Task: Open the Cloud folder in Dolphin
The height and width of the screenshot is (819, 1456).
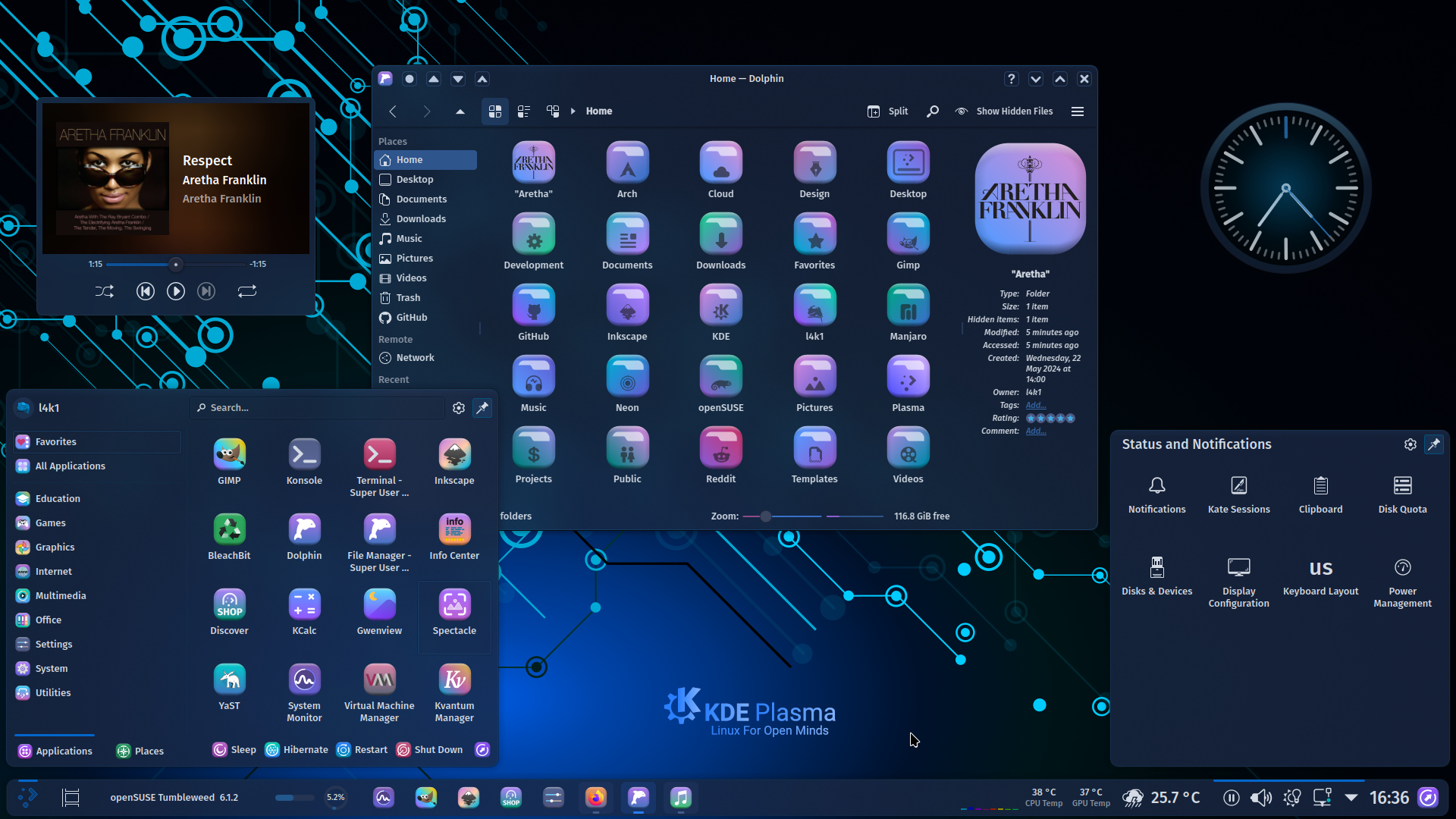Action: (x=720, y=171)
